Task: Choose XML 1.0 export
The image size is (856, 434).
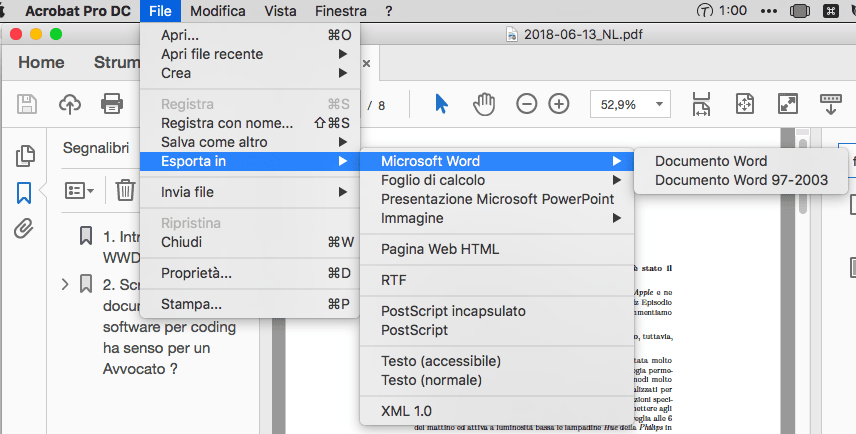Action: click(x=497, y=411)
